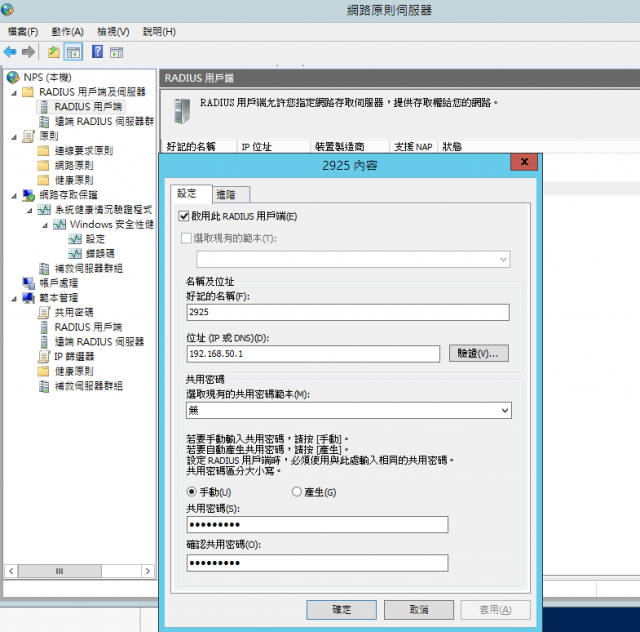The width and height of the screenshot is (640, 632).
Task: Click the 錯誤碼 icon in the tree
Action: point(75,254)
